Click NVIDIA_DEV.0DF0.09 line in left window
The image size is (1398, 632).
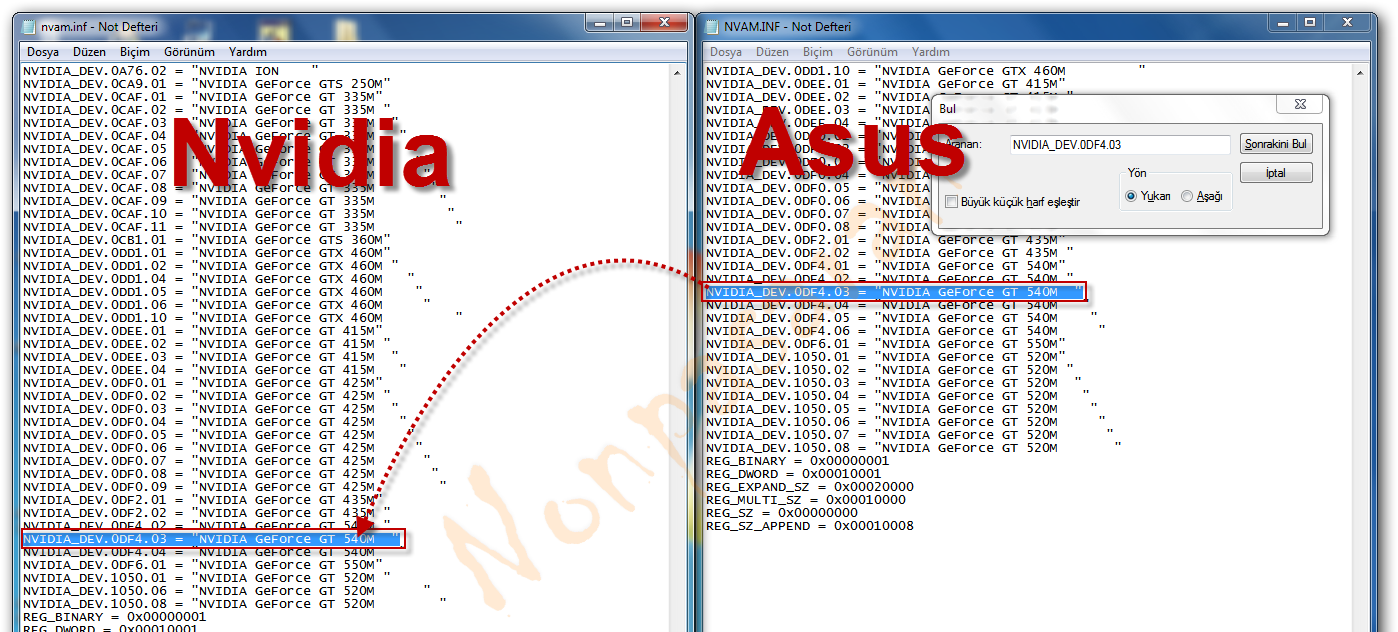click(x=234, y=487)
